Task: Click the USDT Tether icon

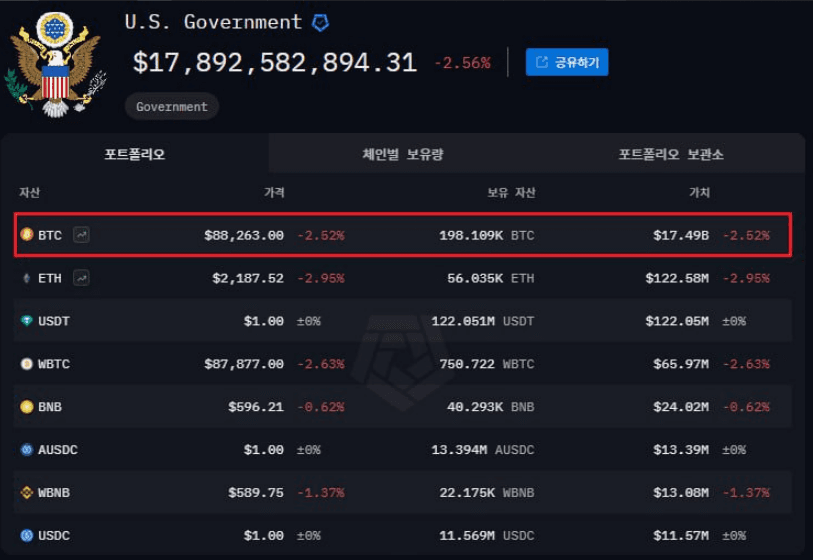Action: coord(27,321)
